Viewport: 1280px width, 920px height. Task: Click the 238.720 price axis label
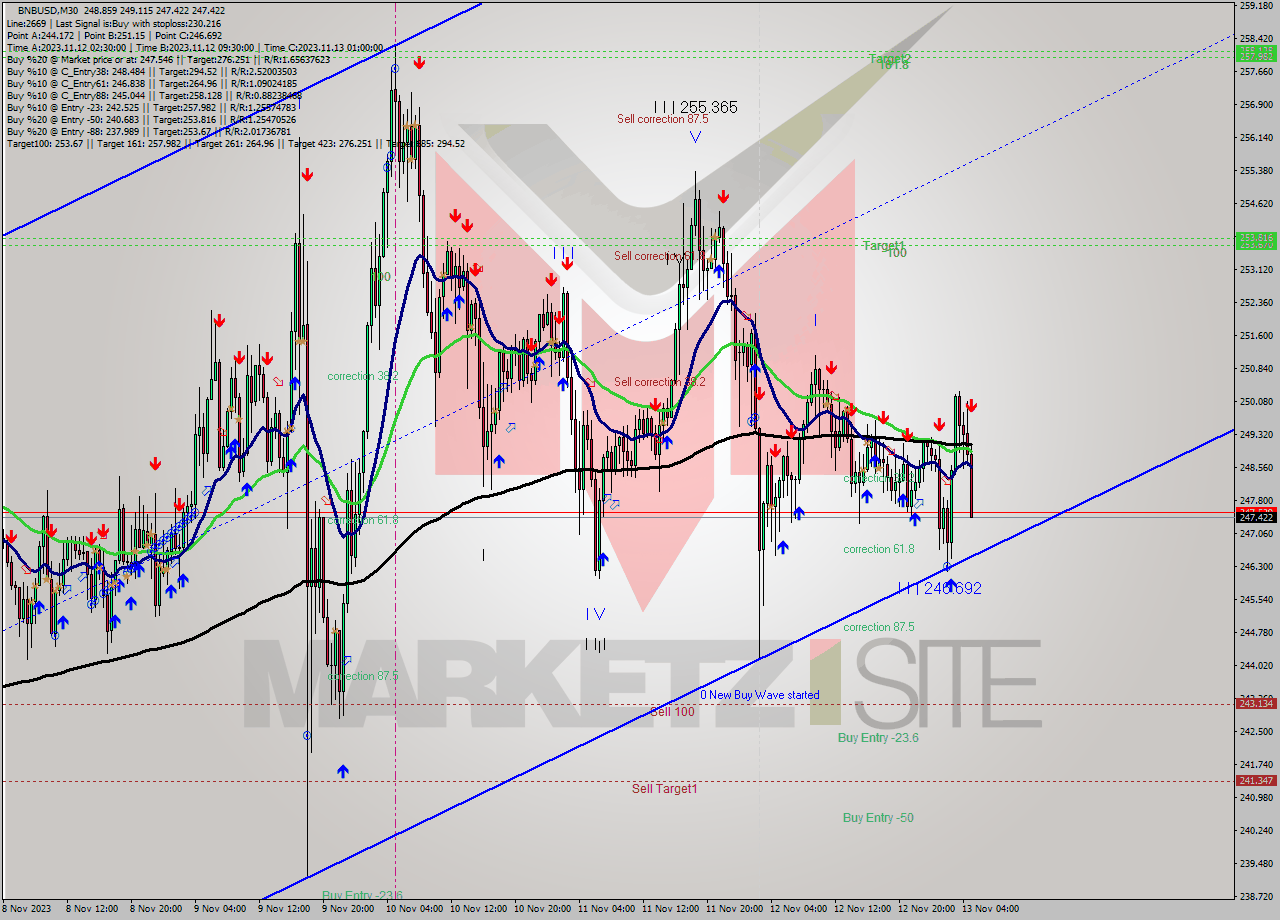[1256, 896]
